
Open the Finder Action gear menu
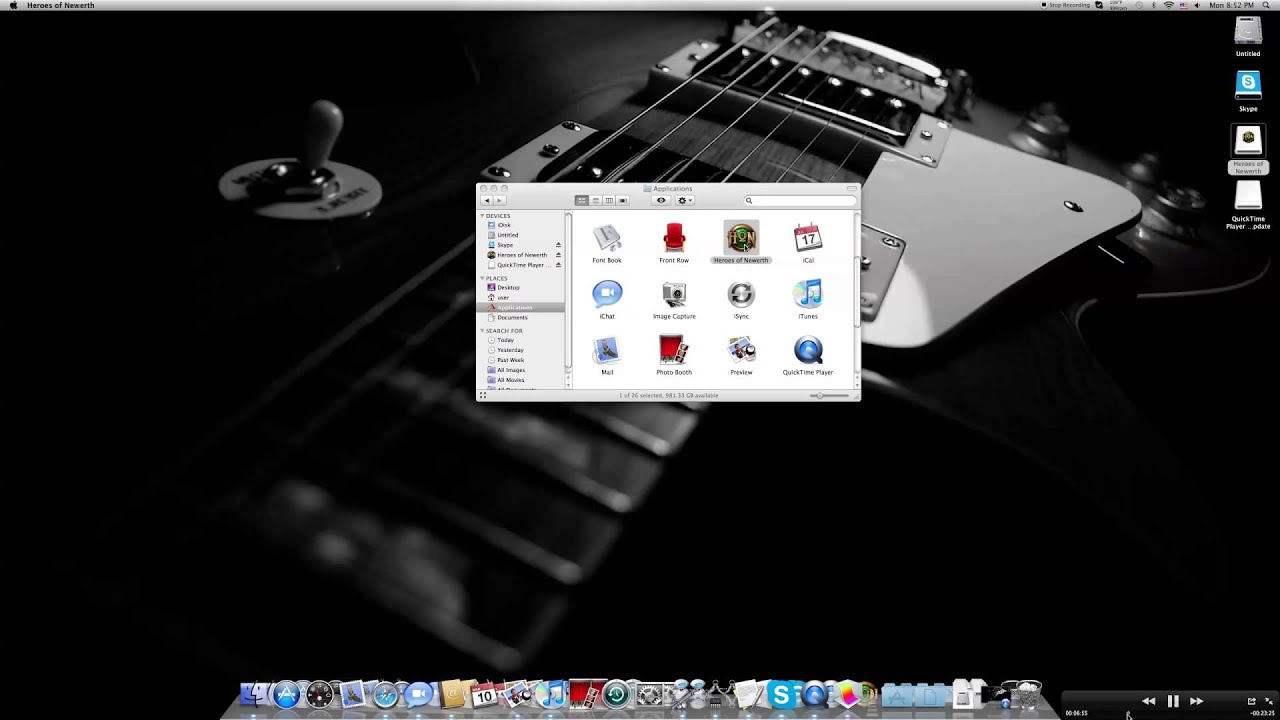685,200
